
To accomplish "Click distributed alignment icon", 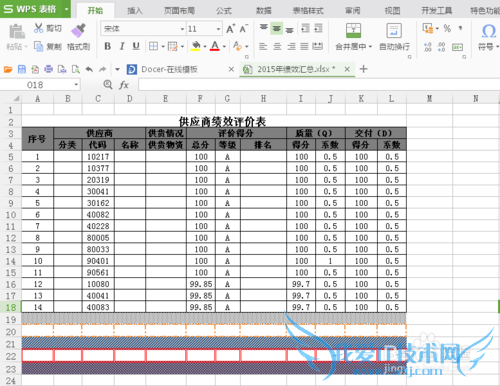I will coord(317,46).
